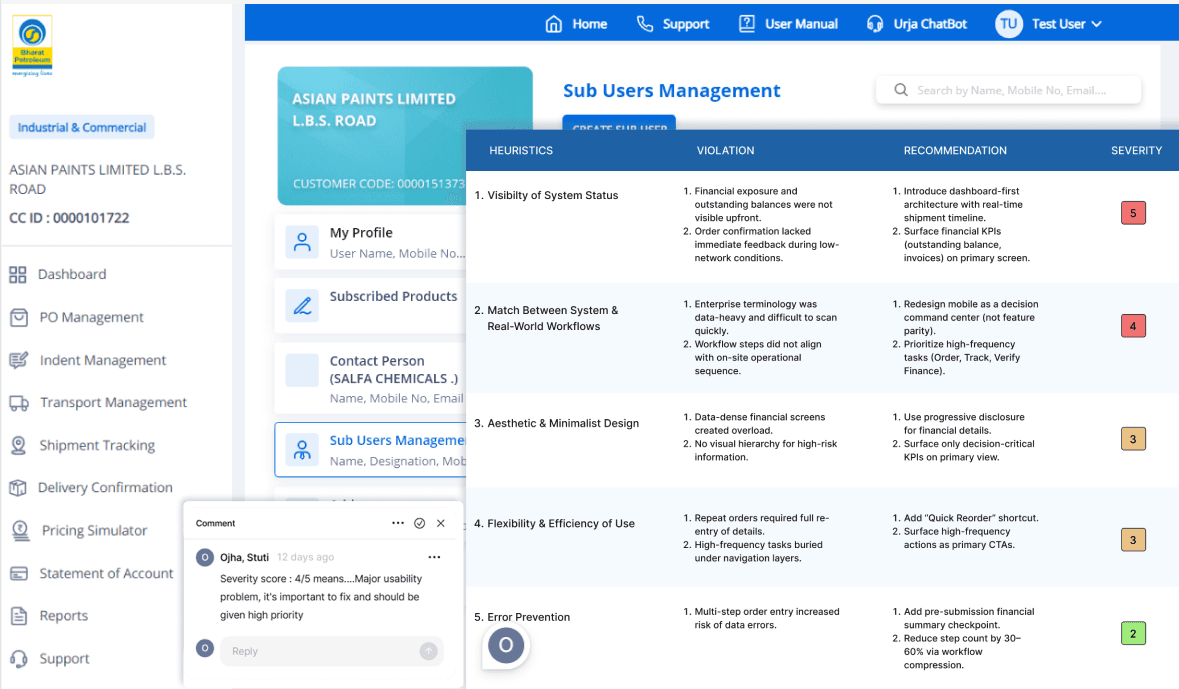Click the RECOMMENDATION column header
Viewport: 1179px width, 689px height.
pos(955,150)
